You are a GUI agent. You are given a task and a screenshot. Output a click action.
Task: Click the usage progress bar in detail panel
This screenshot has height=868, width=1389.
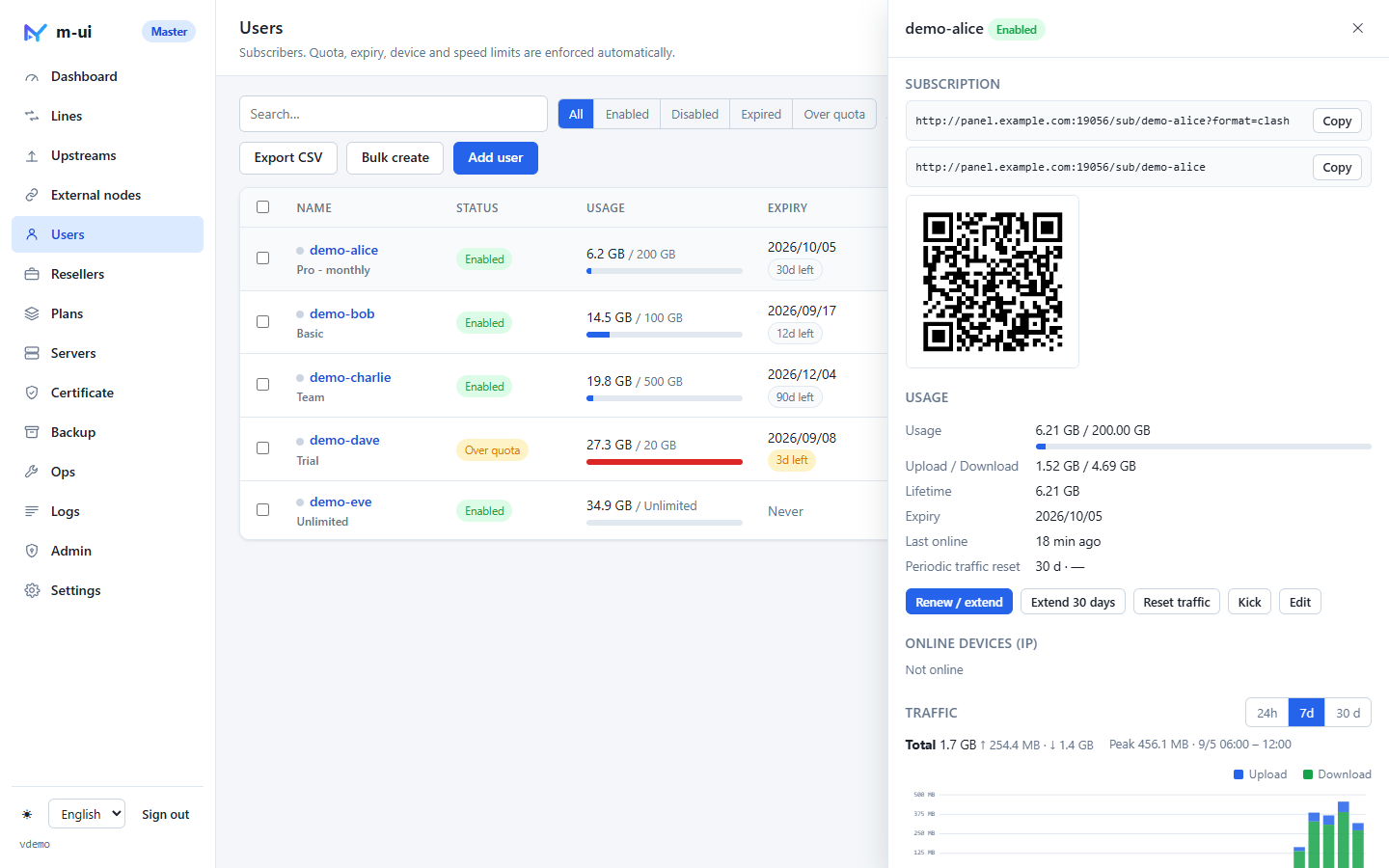(x=1204, y=447)
